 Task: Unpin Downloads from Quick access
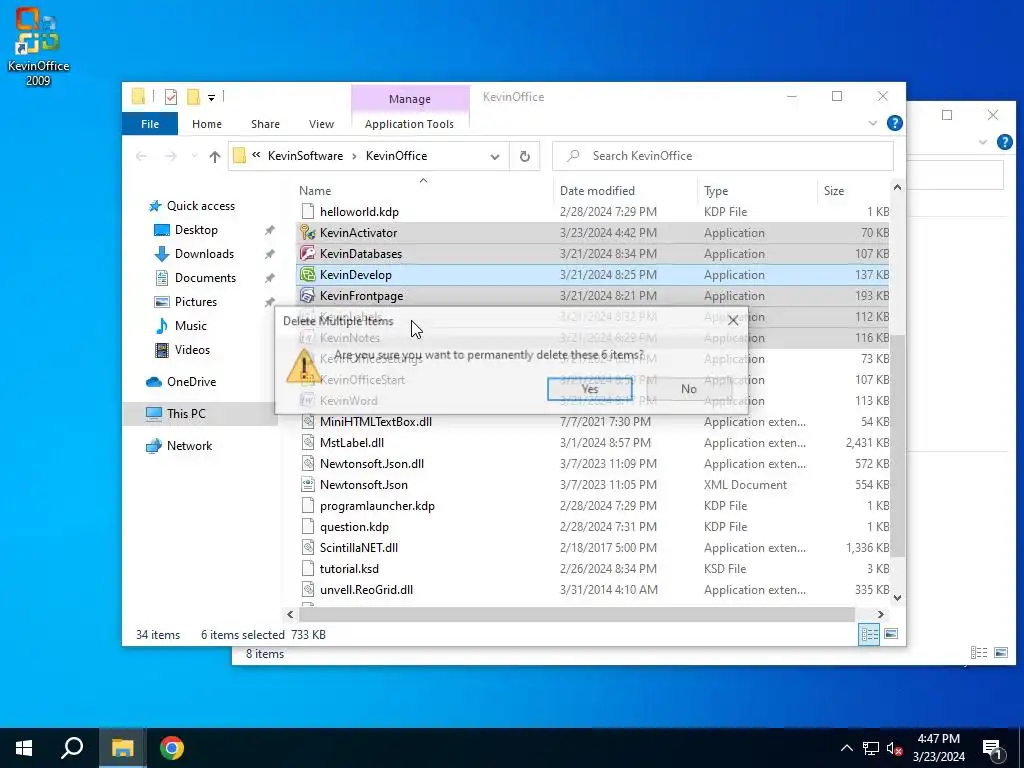(269, 254)
